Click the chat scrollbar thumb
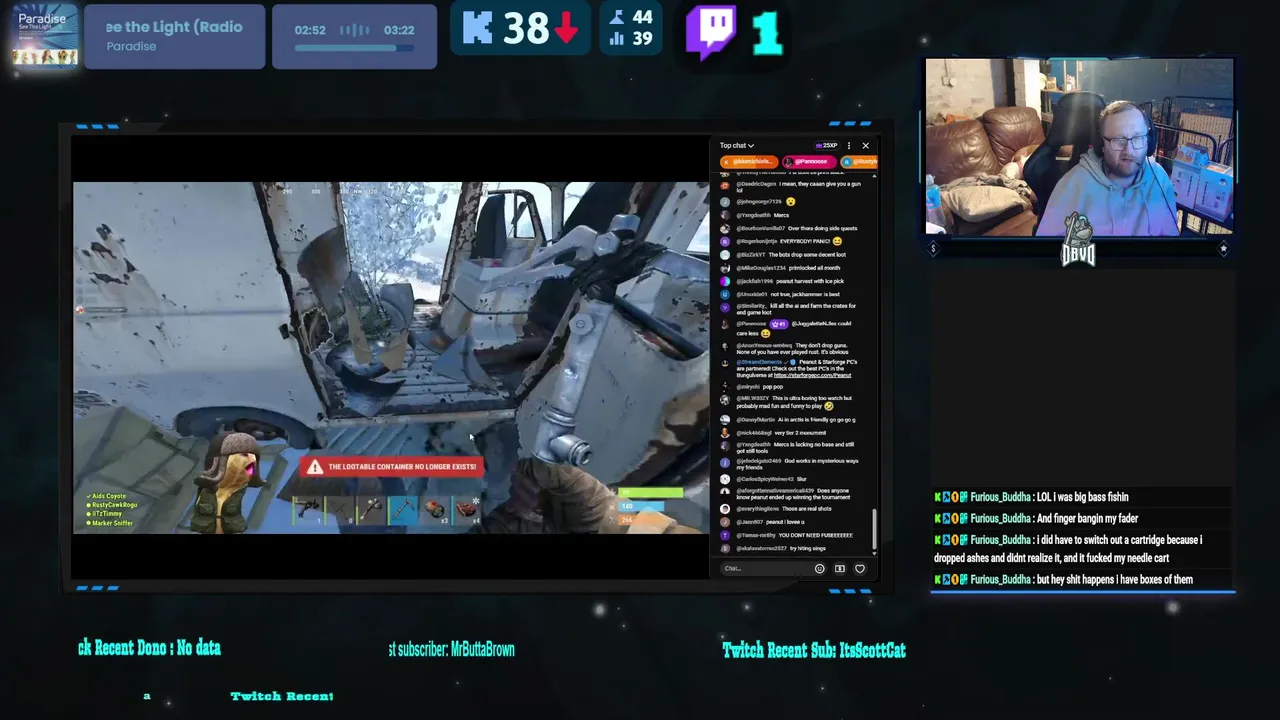This screenshot has height=720, width=1280. (874, 527)
